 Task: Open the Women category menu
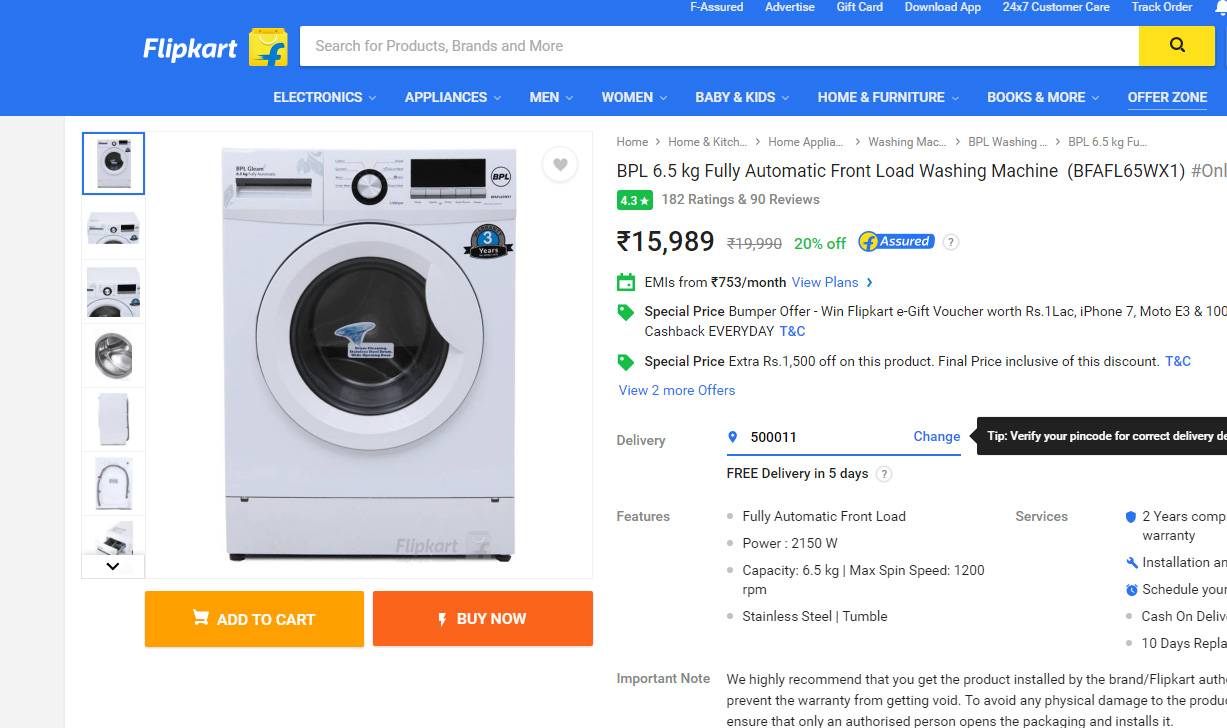pos(634,97)
